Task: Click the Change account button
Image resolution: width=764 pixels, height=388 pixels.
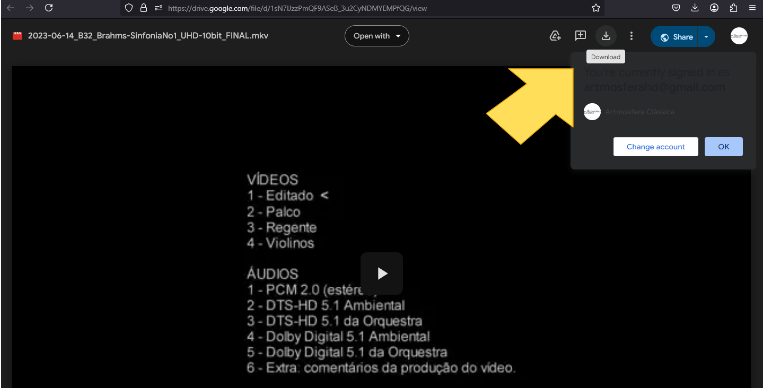Action: 655,147
